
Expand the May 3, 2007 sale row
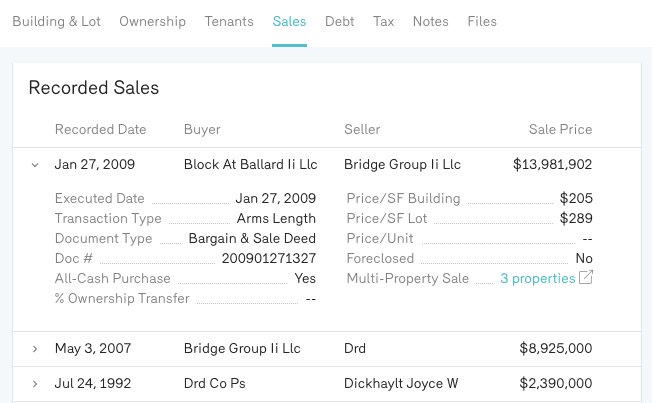point(35,349)
